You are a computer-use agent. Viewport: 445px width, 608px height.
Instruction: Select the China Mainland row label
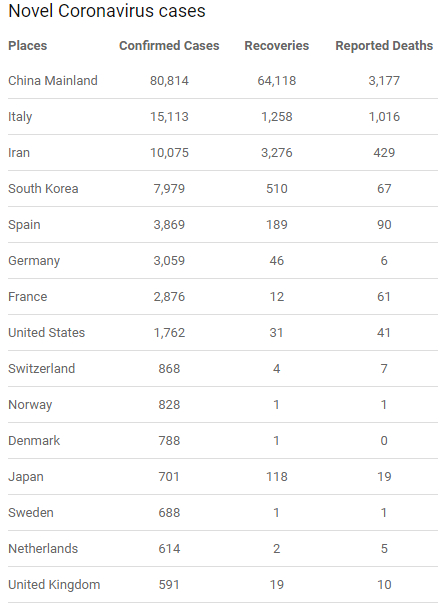[x=53, y=81]
